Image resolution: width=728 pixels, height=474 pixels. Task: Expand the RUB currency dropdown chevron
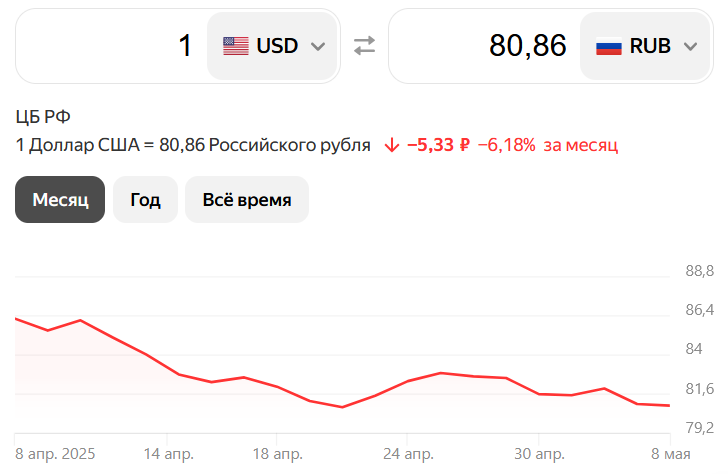point(690,46)
